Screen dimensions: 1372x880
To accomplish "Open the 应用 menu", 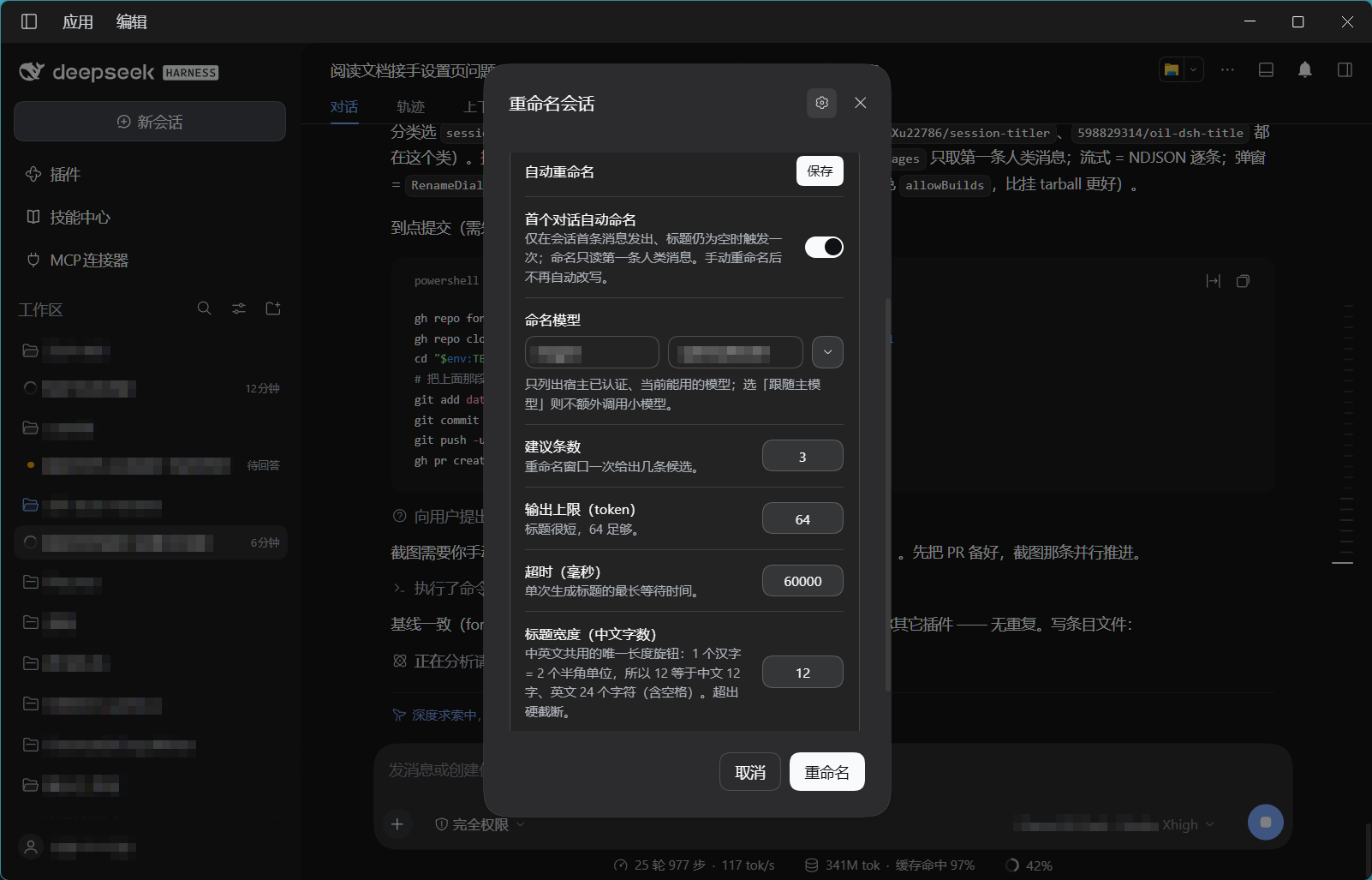I will (x=77, y=21).
